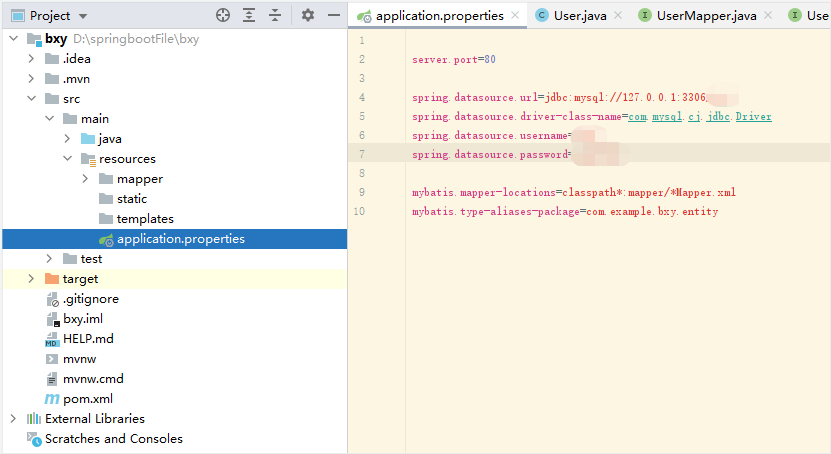The width and height of the screenshot is (831, 454).
Task: Click the locate/select opened file icon
Action: (223, 15)
